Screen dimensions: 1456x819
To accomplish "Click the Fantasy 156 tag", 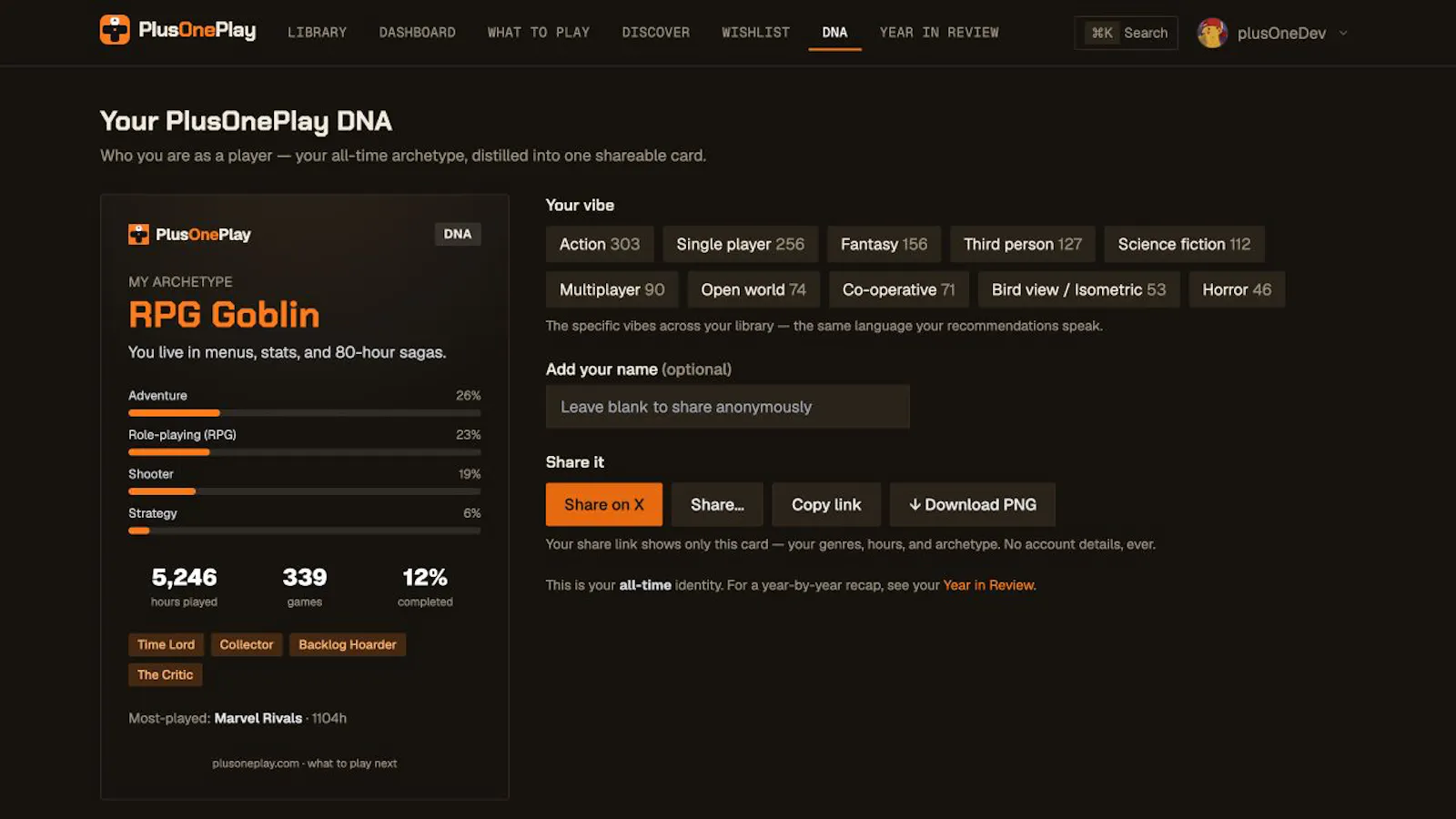I will pos(884,244).
